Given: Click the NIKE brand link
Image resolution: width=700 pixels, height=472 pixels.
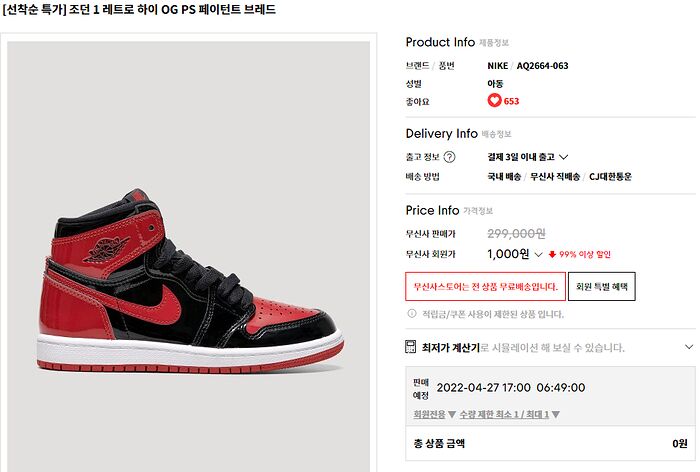Looking at the screenshot, I should tap(497, 66).
